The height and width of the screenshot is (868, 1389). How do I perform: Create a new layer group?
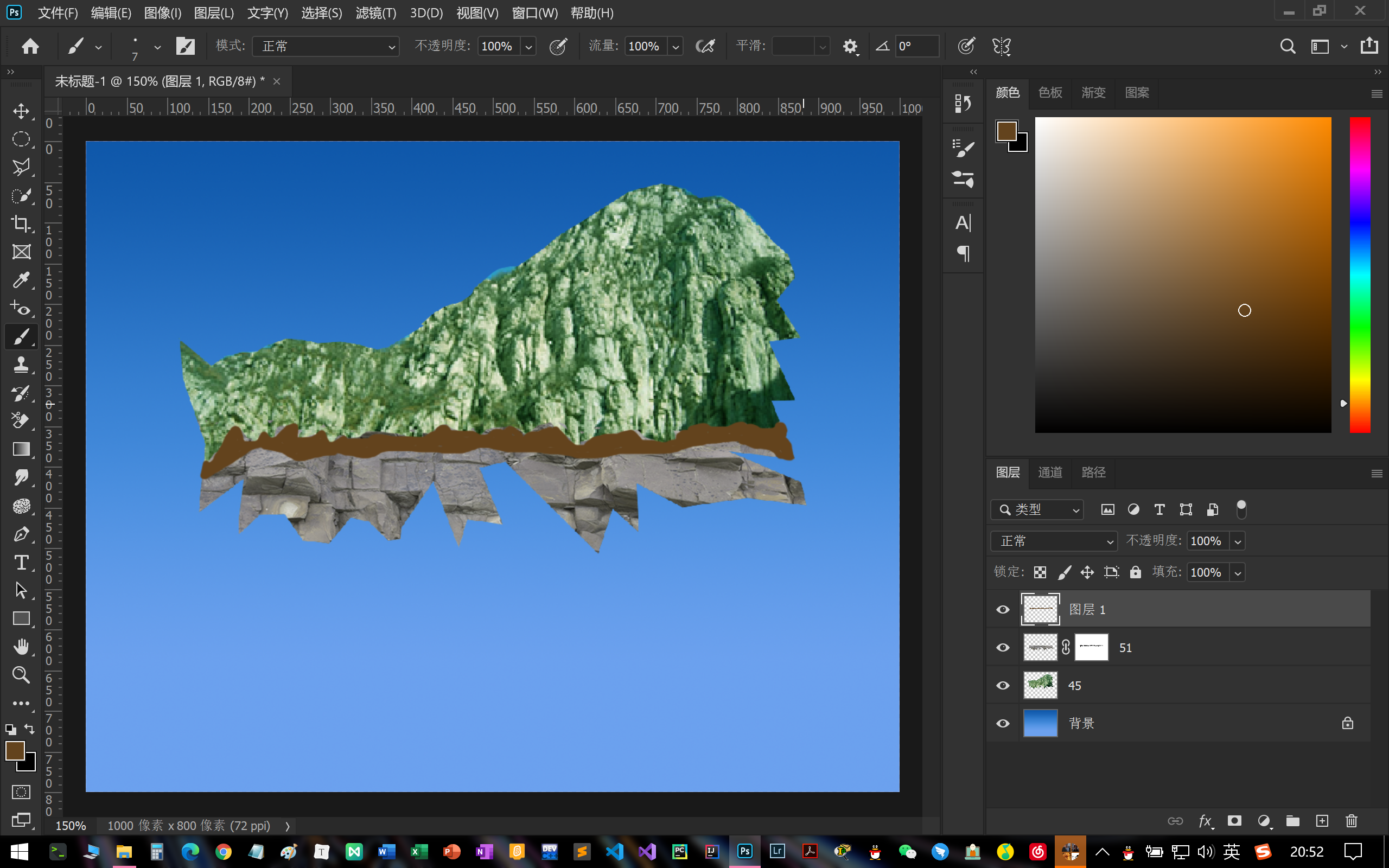tap(1292, 821)
